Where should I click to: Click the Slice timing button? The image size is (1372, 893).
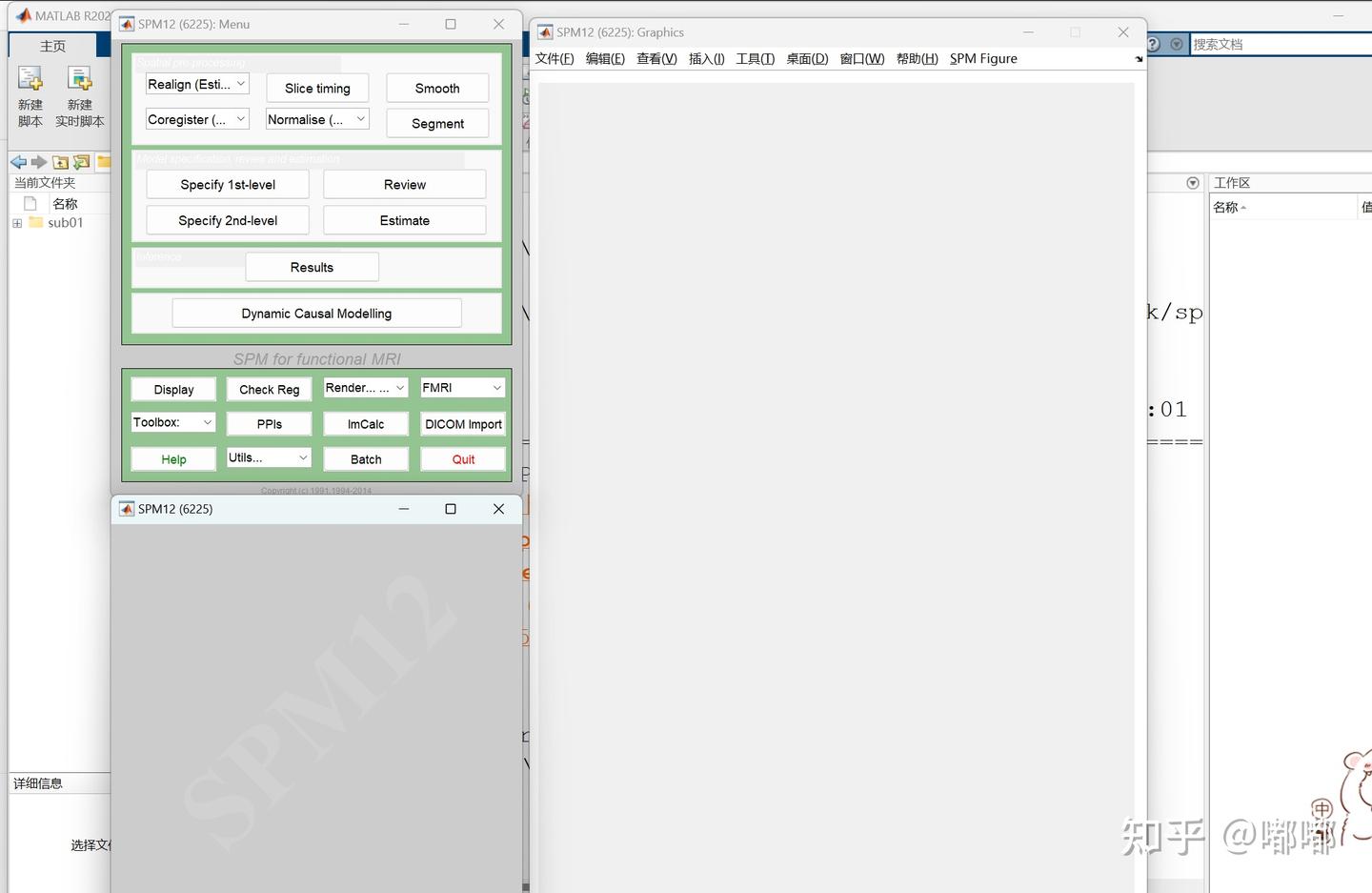pyautogui.click(x=317, y=89)
